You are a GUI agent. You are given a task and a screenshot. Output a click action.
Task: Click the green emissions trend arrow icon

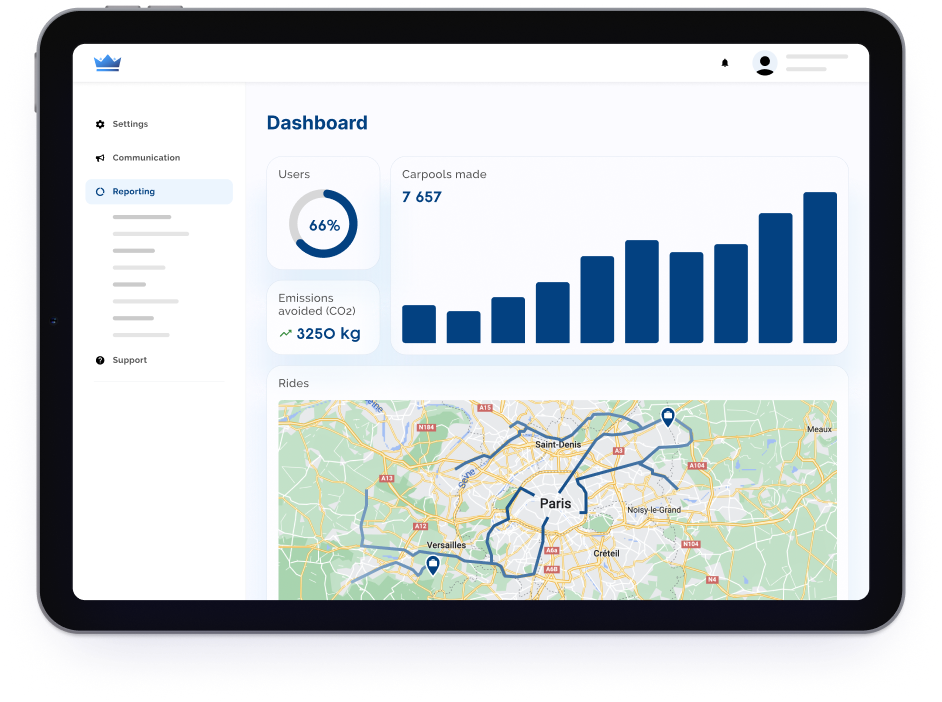(286, 334)
